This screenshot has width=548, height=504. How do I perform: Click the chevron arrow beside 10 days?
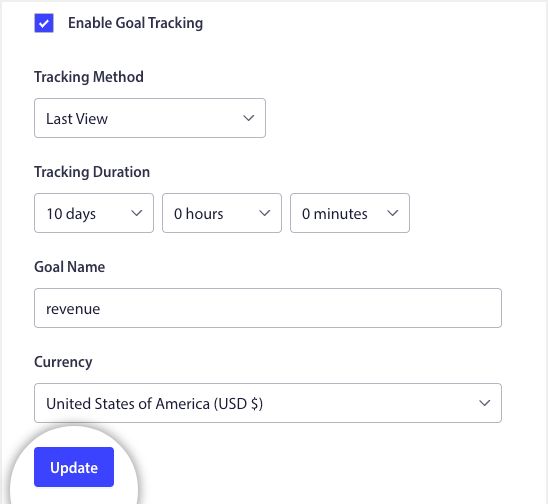pos(137,213)
